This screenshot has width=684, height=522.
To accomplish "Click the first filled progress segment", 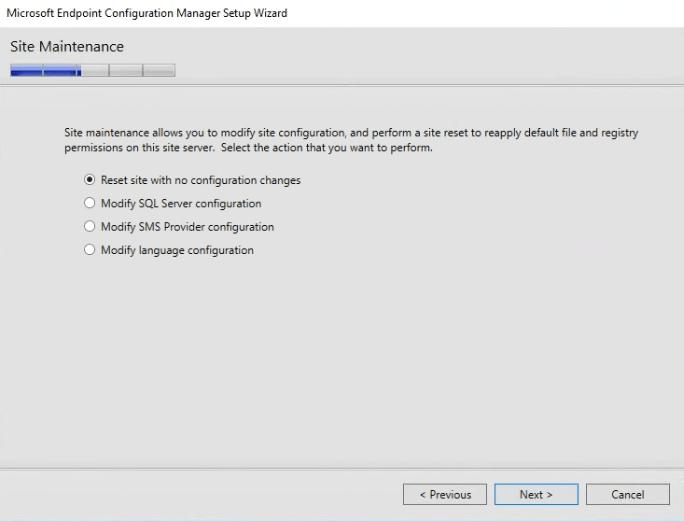I will [x=26, y=71].
